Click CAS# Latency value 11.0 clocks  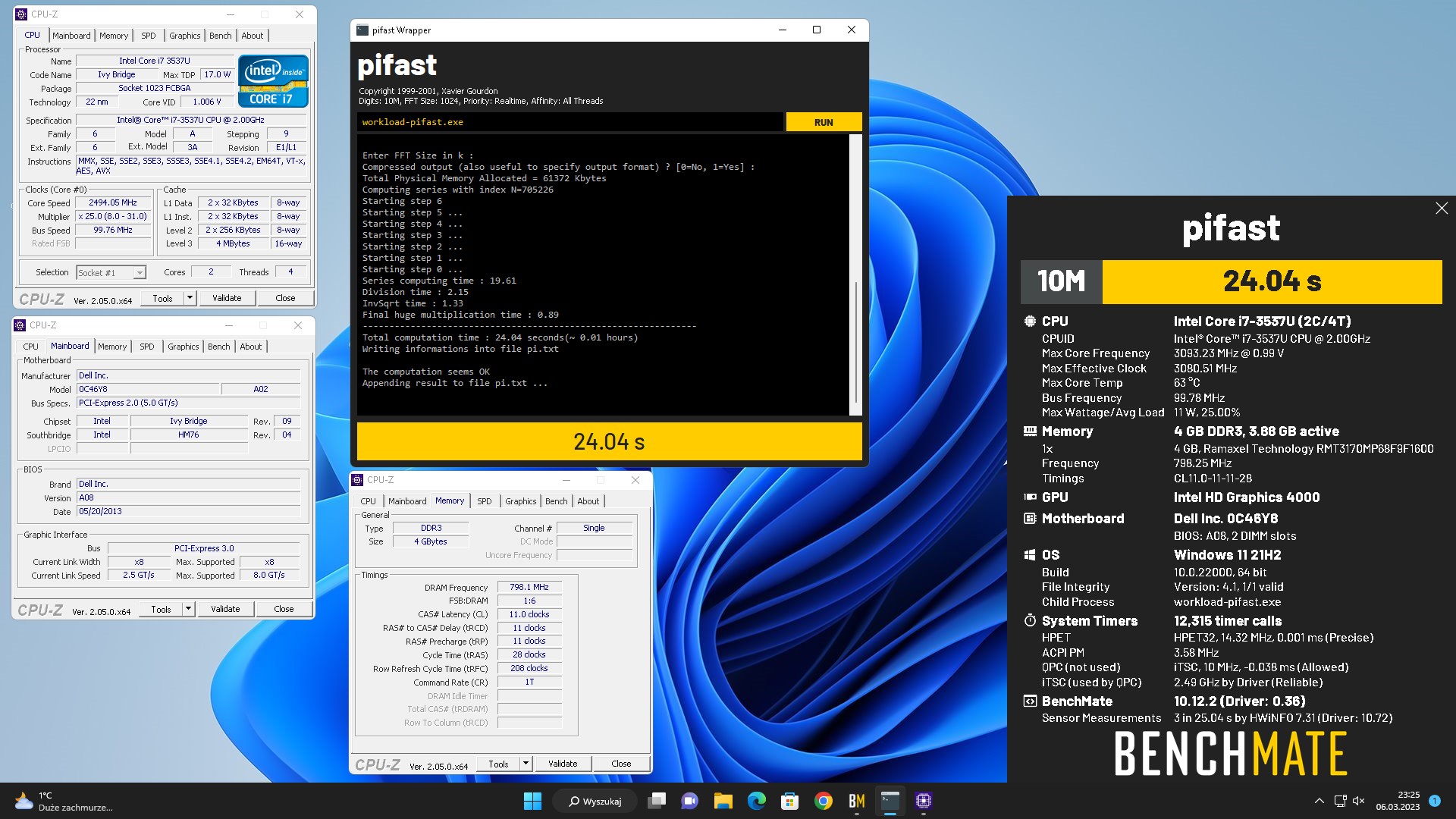(529, 614)
